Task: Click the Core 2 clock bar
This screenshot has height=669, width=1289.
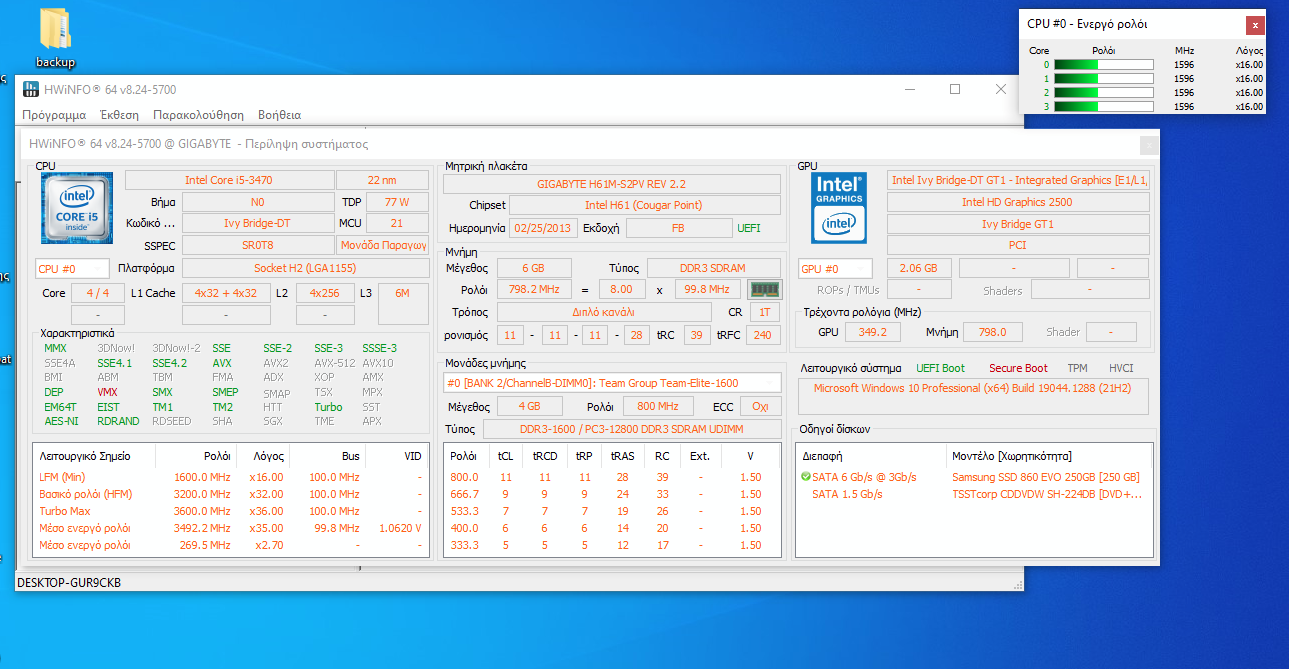Action: point(1104,92)
